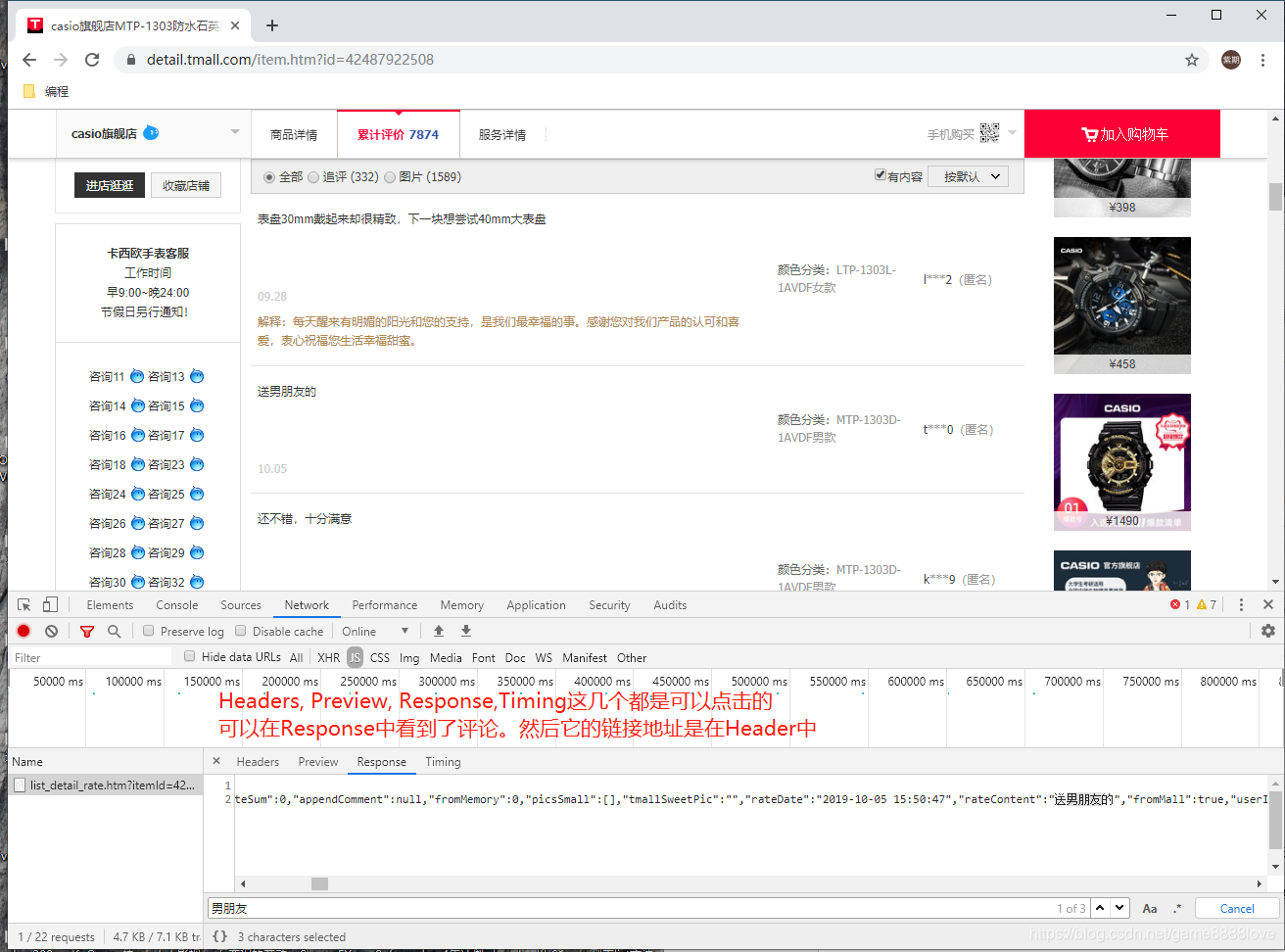The image size is (1285, 952).
Task: Open the Console DevTools tab
Action: coord(177,605)
